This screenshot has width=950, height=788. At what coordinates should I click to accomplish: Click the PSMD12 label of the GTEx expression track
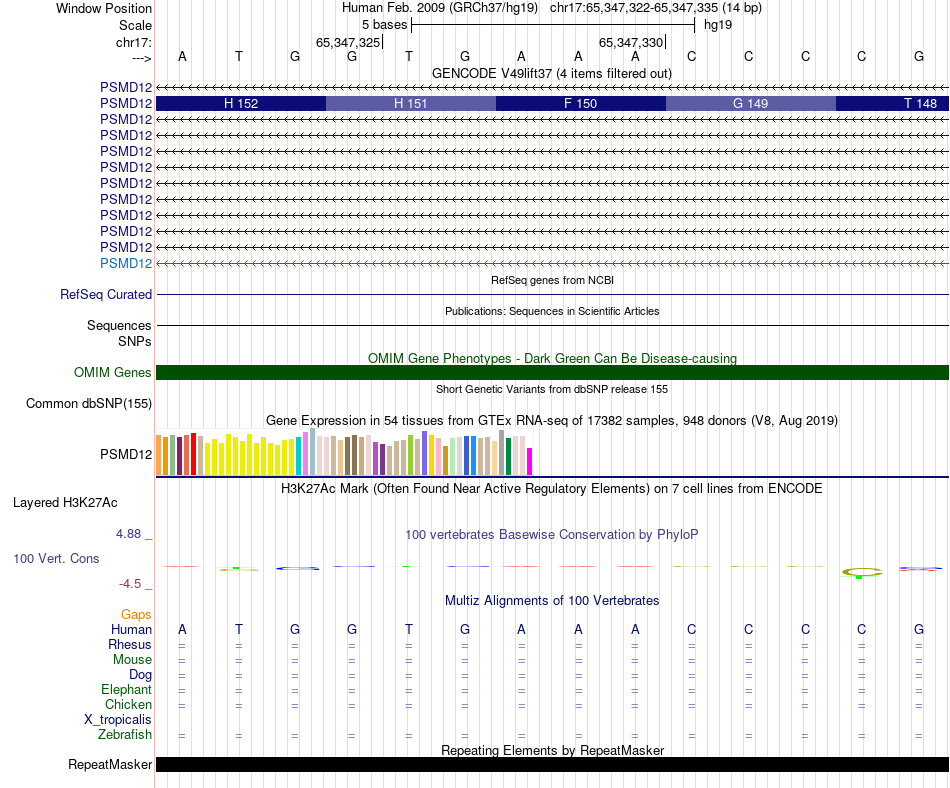(x=126, y=454)
